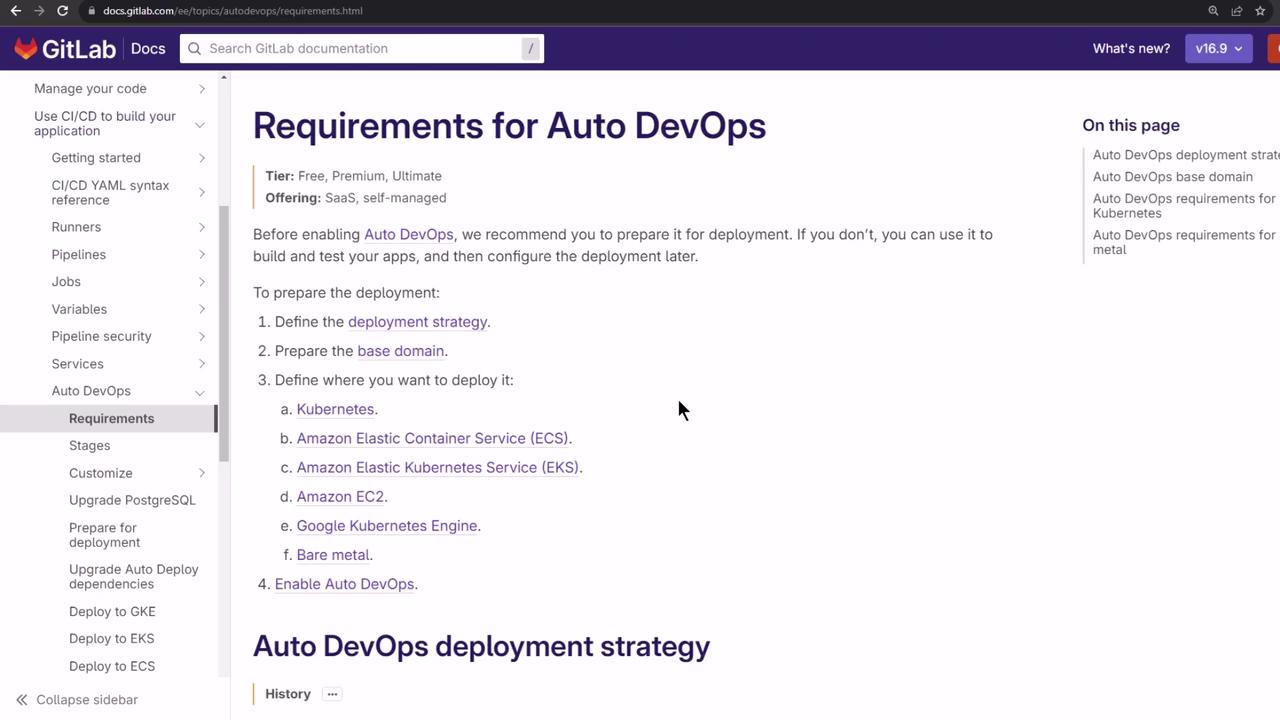Viewport: 1280px width, 720px height.
Task: Click the browser back arrow
Action: click(16, 11)
